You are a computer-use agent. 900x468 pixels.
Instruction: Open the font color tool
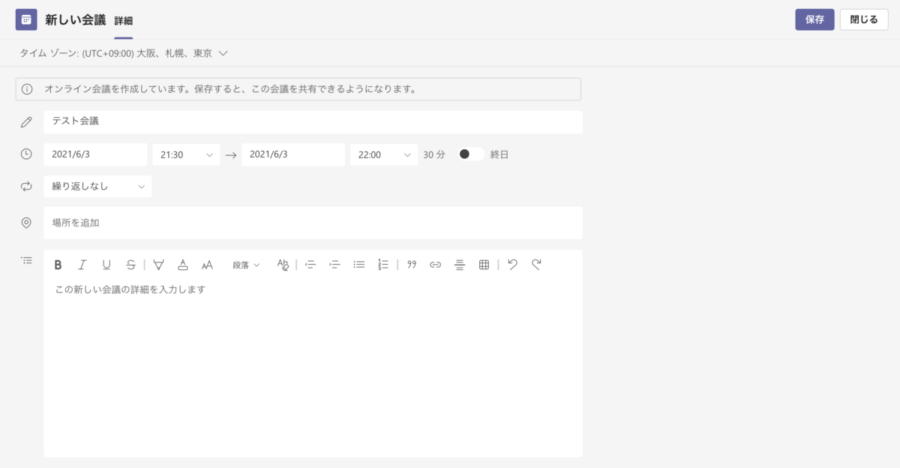(x=183, y=265)
